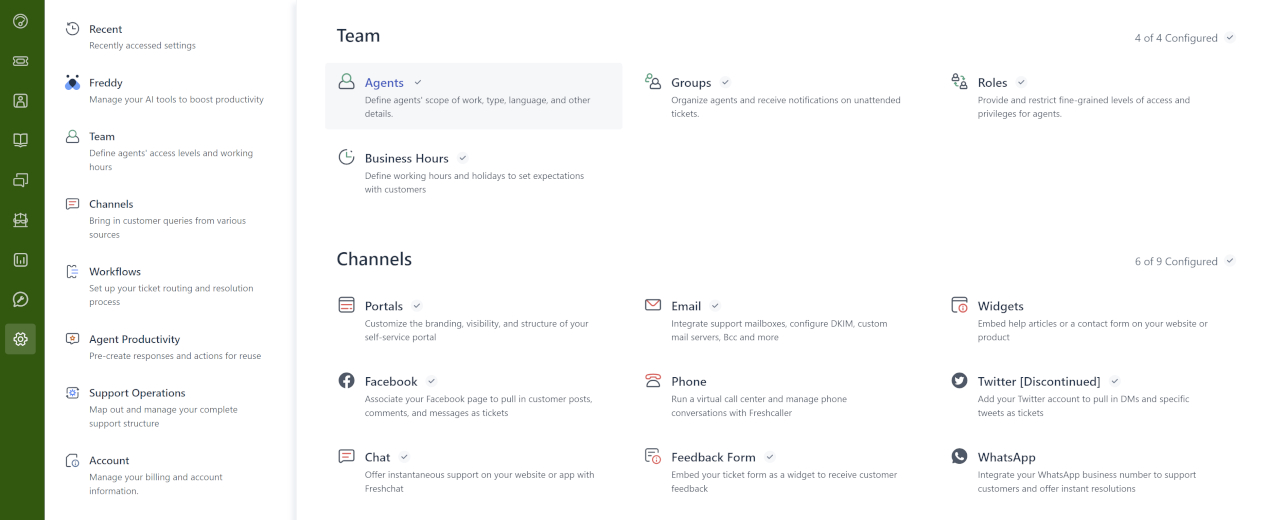
Task: Open the Email channel settings link
Action: [x=686, y=306]
